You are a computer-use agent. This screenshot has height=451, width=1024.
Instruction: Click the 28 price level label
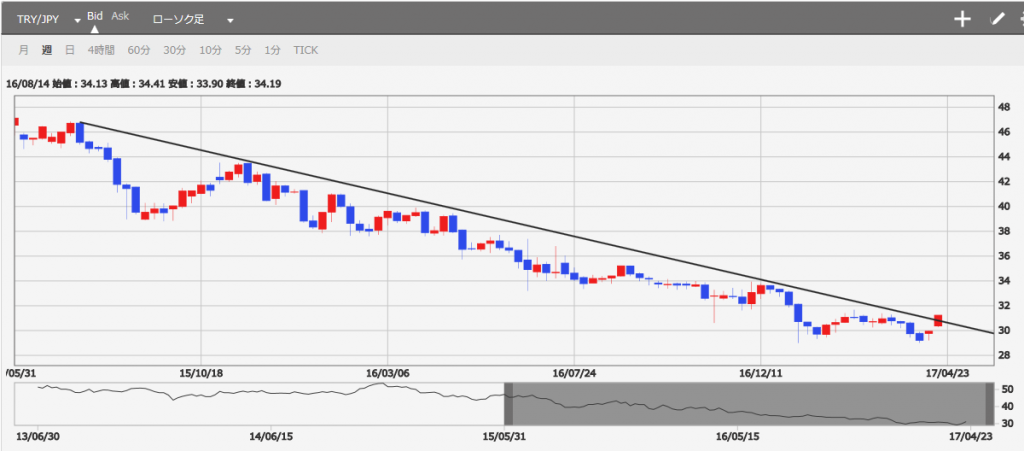[1004, 356]
